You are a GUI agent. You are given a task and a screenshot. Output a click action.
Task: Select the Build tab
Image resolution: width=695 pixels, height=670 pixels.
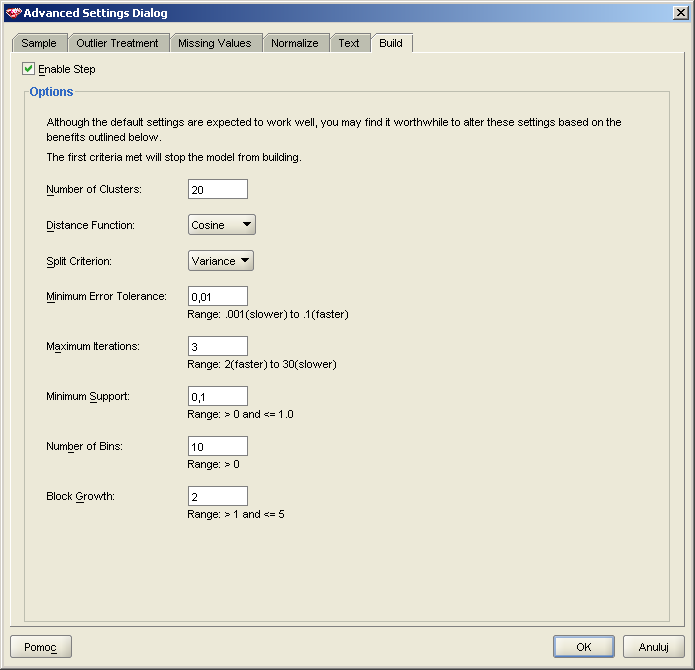pos(391,43)
